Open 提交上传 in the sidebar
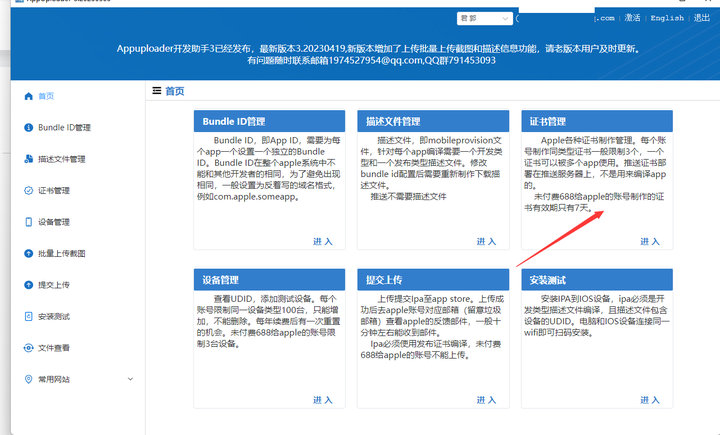 (54, 285)
